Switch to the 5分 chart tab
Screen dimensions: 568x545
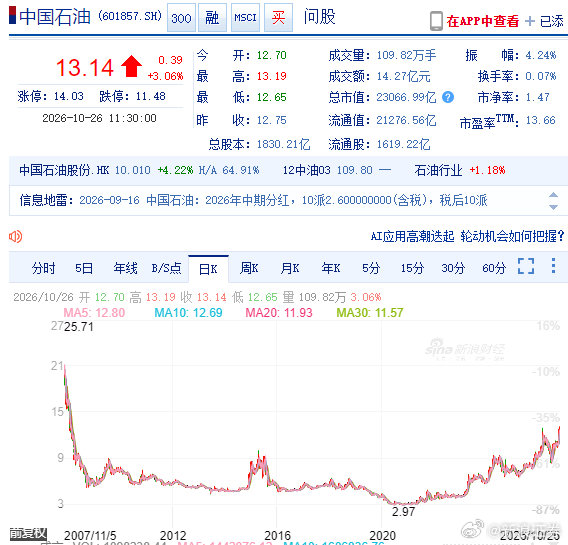coord(371,268)
